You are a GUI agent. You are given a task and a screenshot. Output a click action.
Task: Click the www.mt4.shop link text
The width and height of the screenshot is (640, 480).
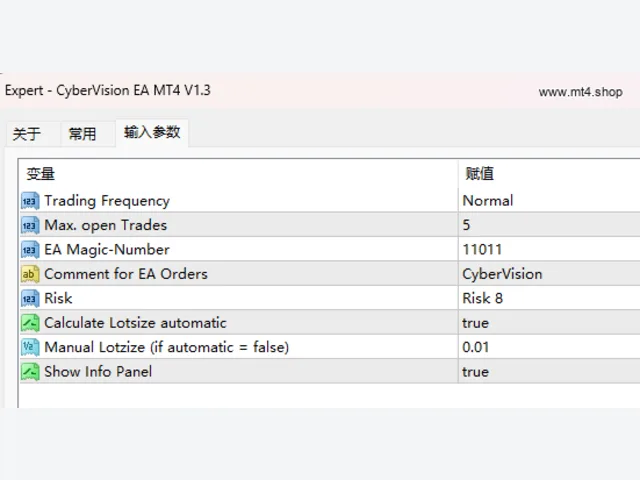(x=580, y=92)
